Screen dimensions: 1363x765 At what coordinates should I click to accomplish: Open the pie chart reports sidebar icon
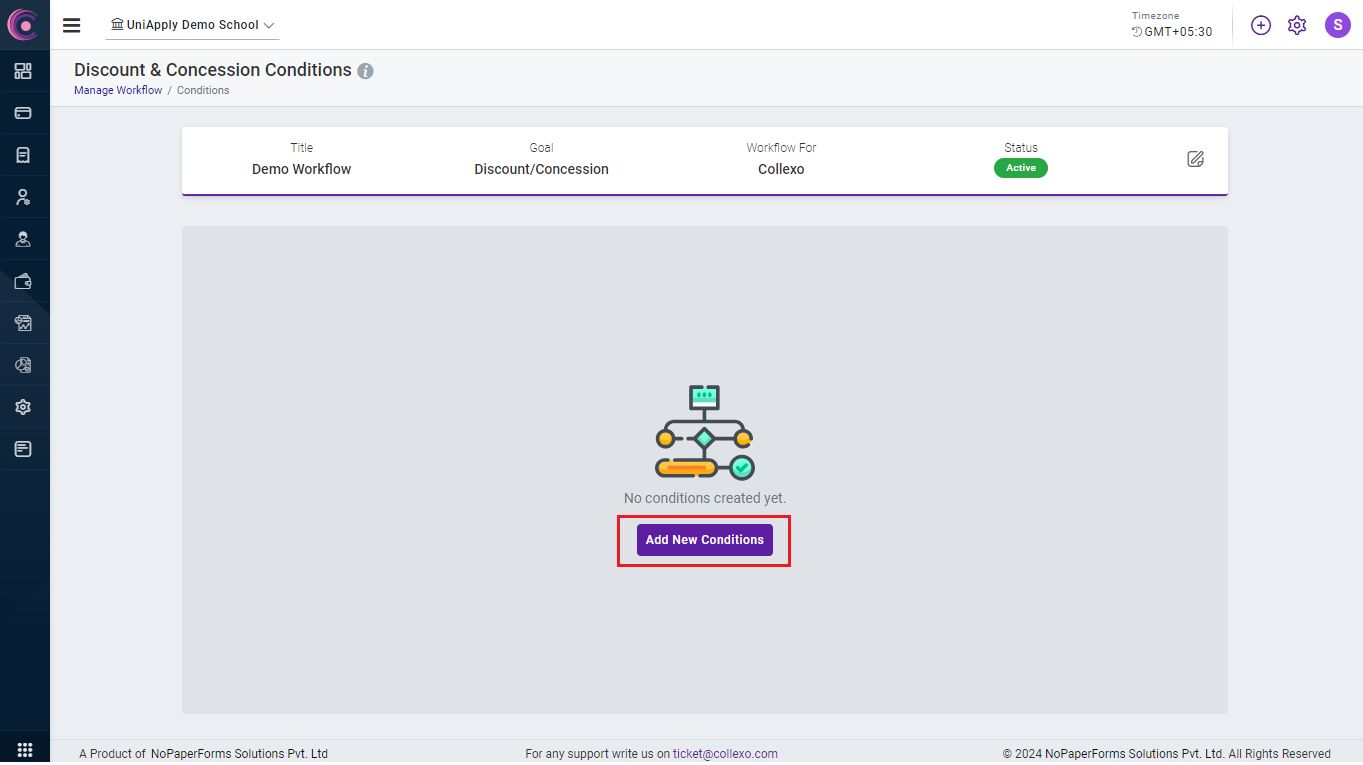pyautogui.click(x=23, y=365)
